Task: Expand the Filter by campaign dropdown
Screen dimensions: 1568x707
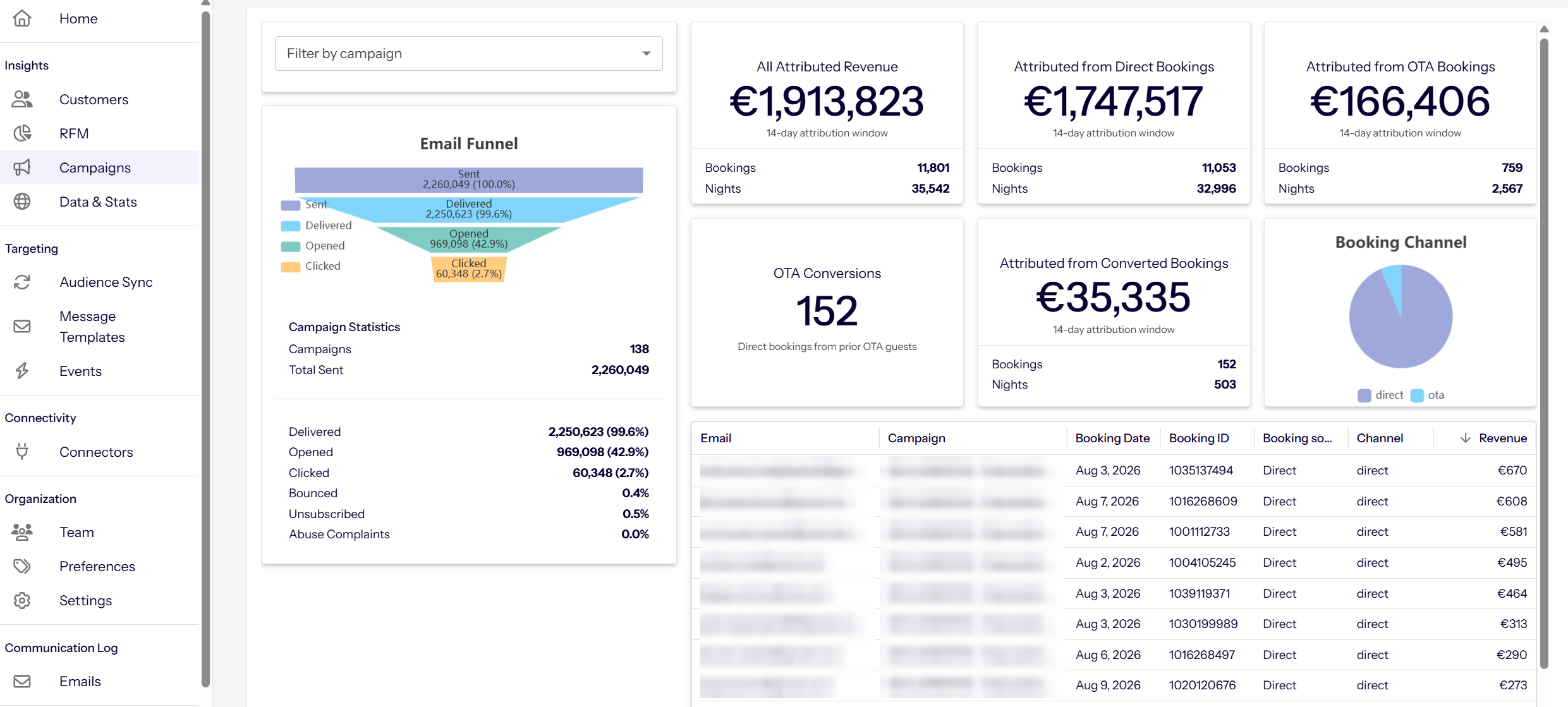Action: coord(468,54)
